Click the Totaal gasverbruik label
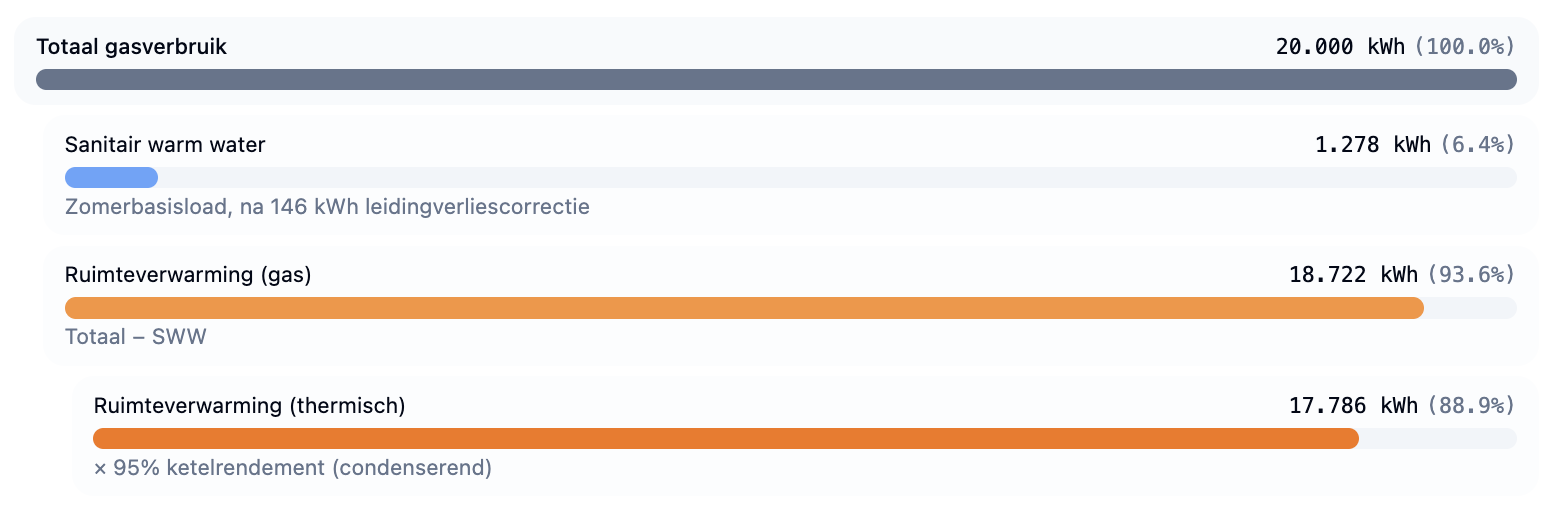The height and width of the screenshot is (518, 1558). click(x=131, y=47)
